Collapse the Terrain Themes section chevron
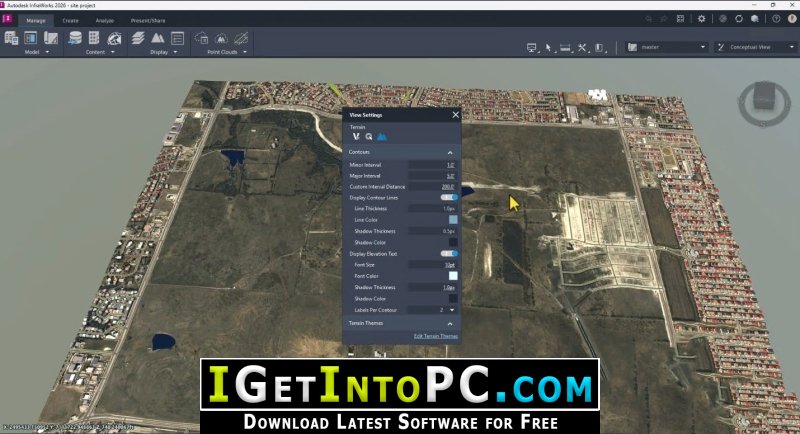800x434 pixels. pos(450,323)
